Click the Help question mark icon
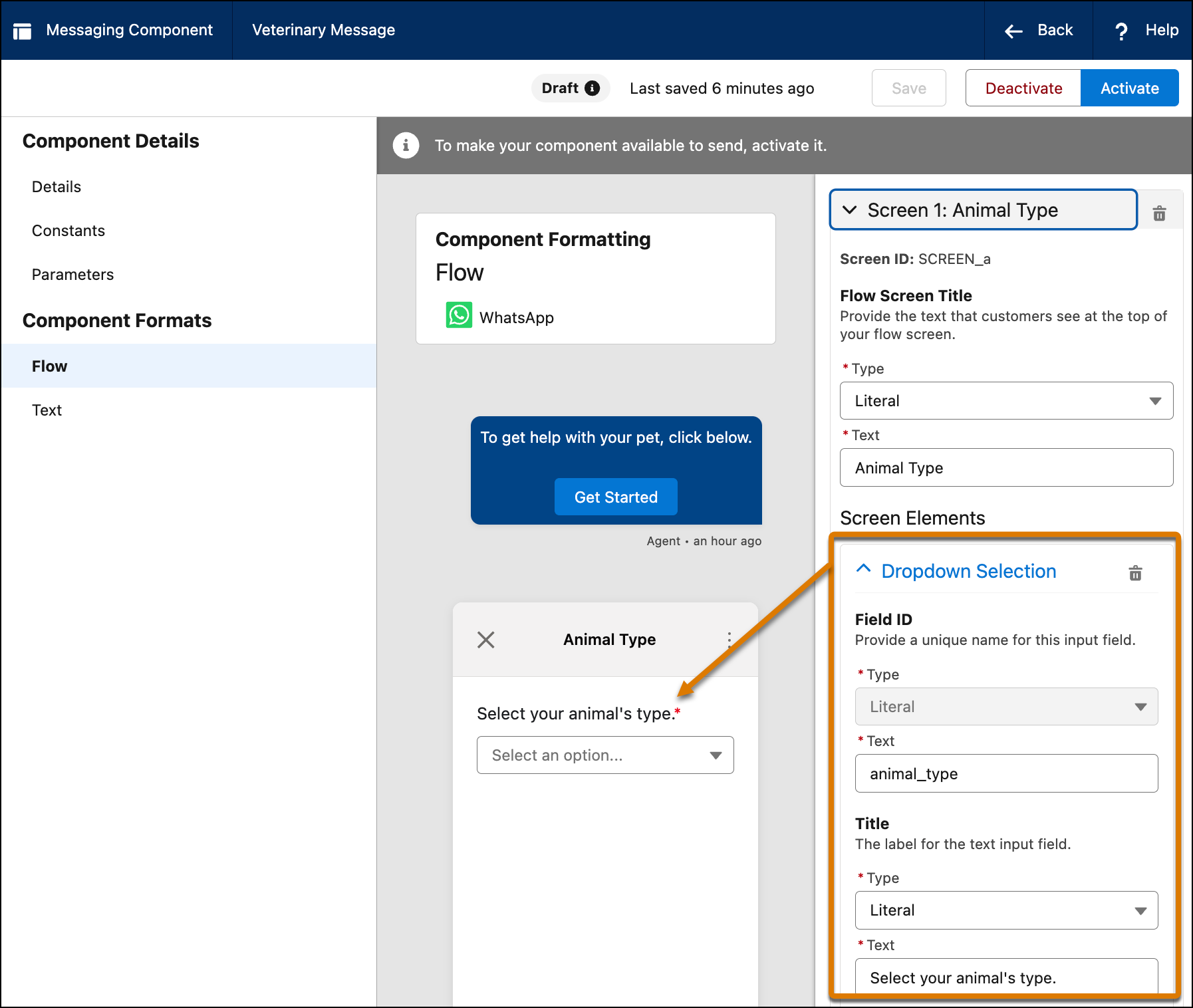The height and width of the screenshot is (1008, 1193). pyautogui.click(x=1121, y=31)
